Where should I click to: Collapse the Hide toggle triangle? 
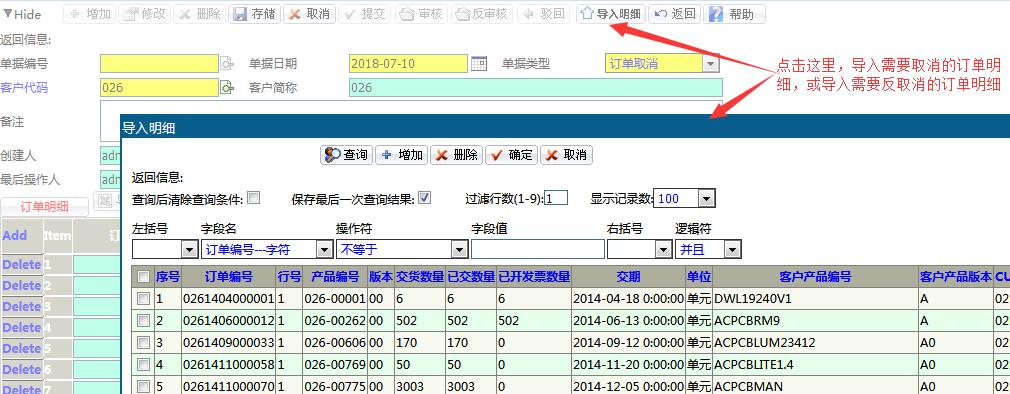(7, 13)
